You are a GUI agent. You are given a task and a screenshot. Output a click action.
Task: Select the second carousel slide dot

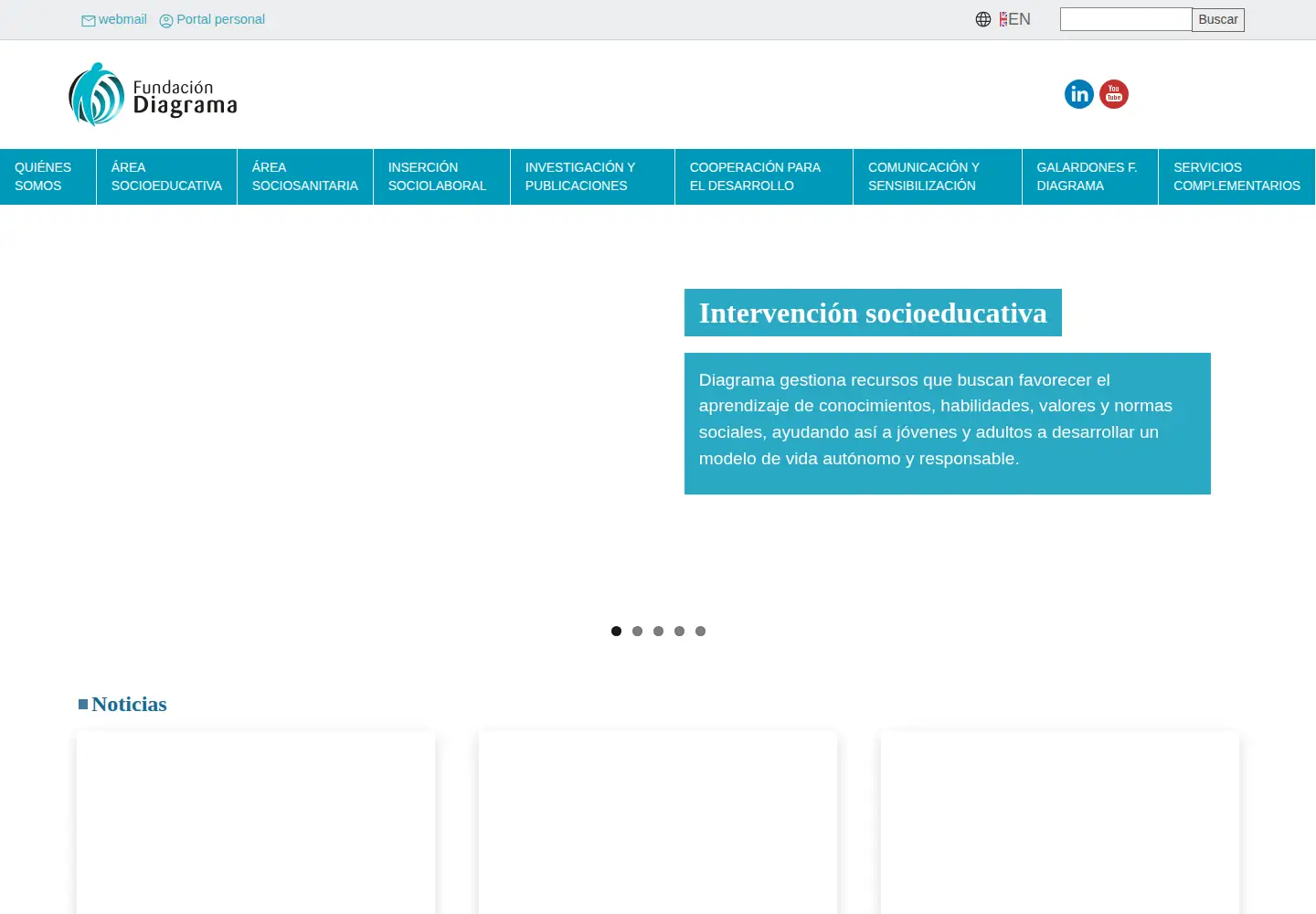coord(637,631)
